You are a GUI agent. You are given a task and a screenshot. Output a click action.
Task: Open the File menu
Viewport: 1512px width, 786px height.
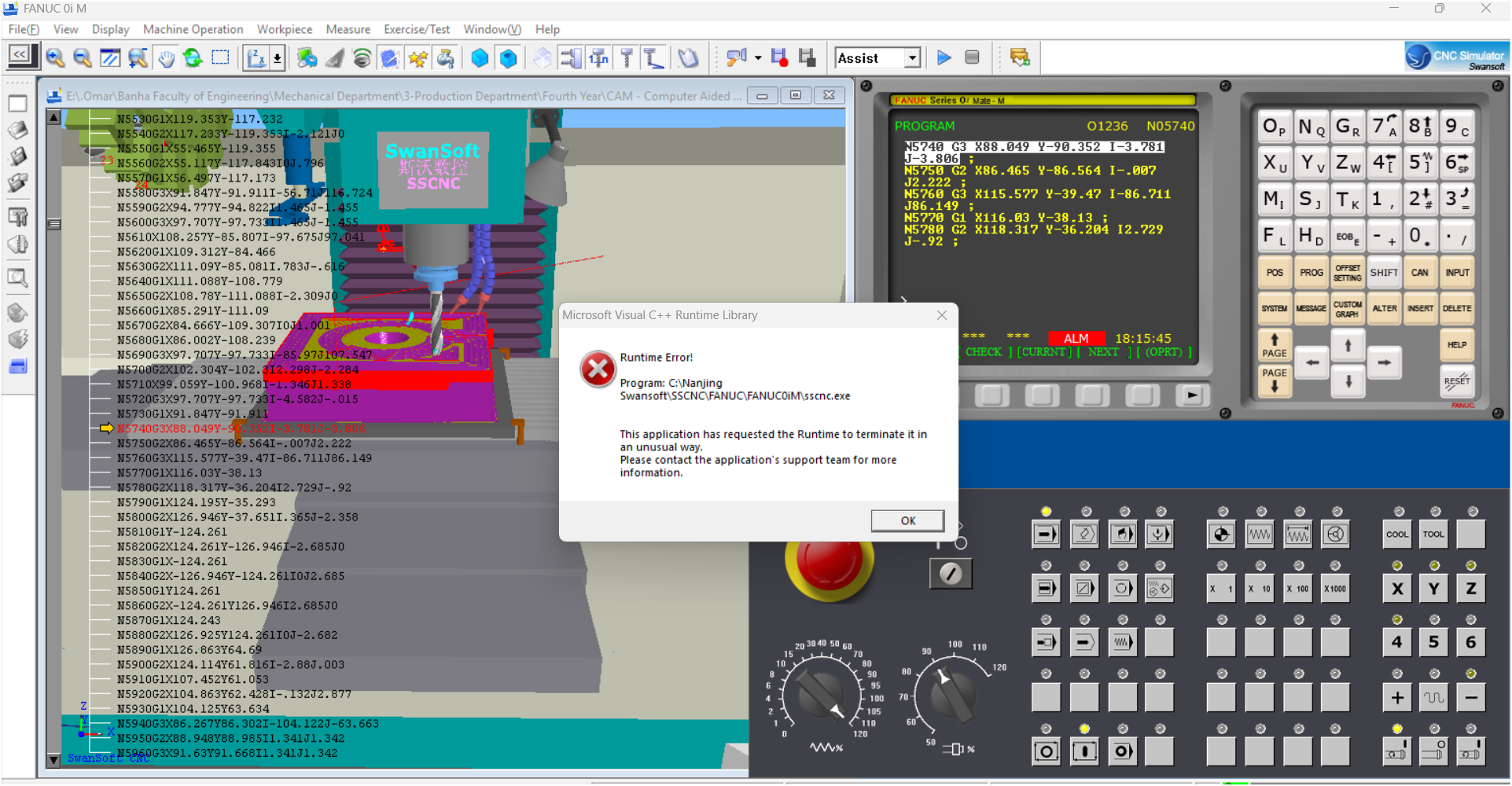tap(24, 29)
